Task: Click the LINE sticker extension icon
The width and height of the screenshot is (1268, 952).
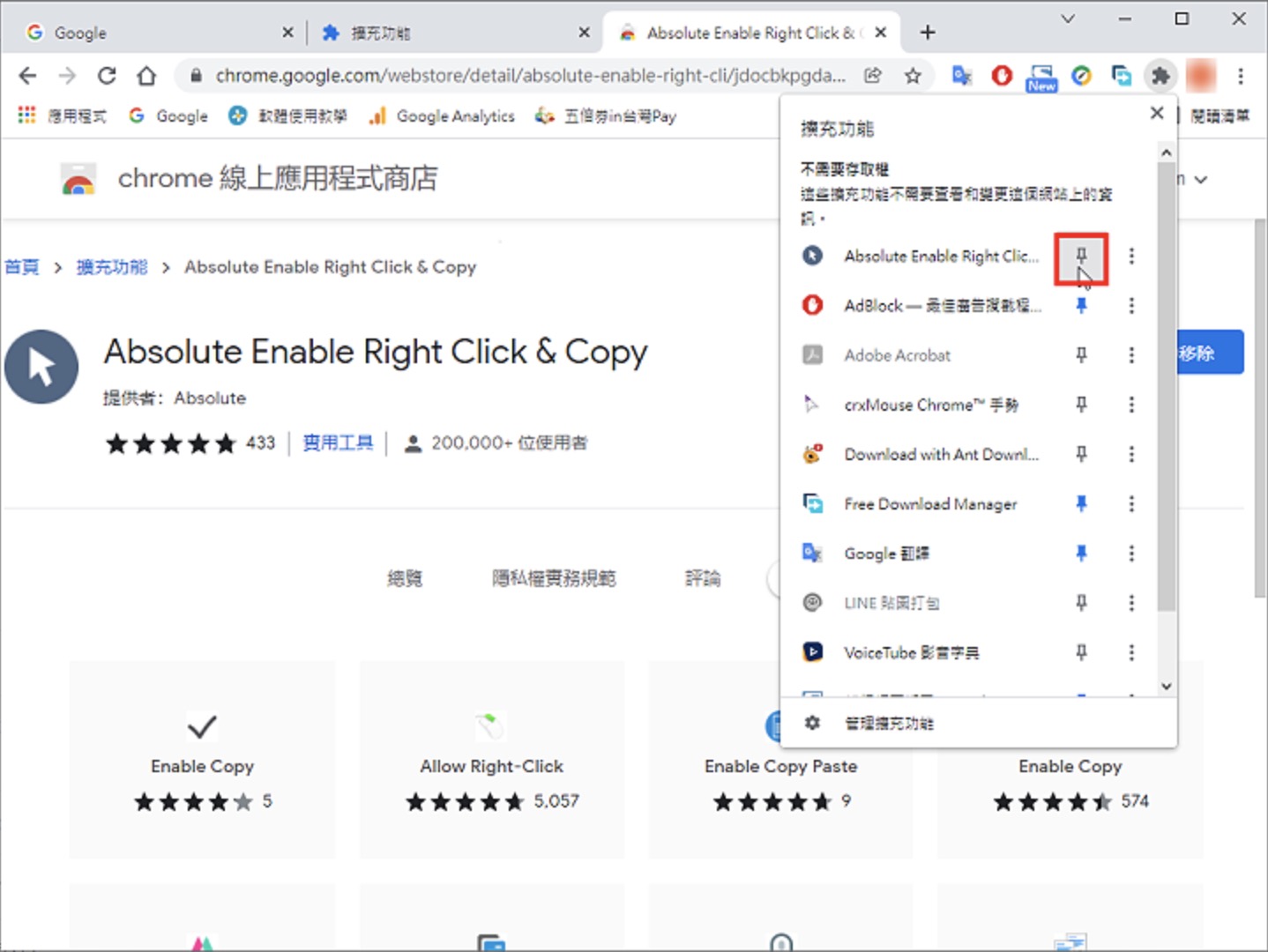Action: point(812,603)
